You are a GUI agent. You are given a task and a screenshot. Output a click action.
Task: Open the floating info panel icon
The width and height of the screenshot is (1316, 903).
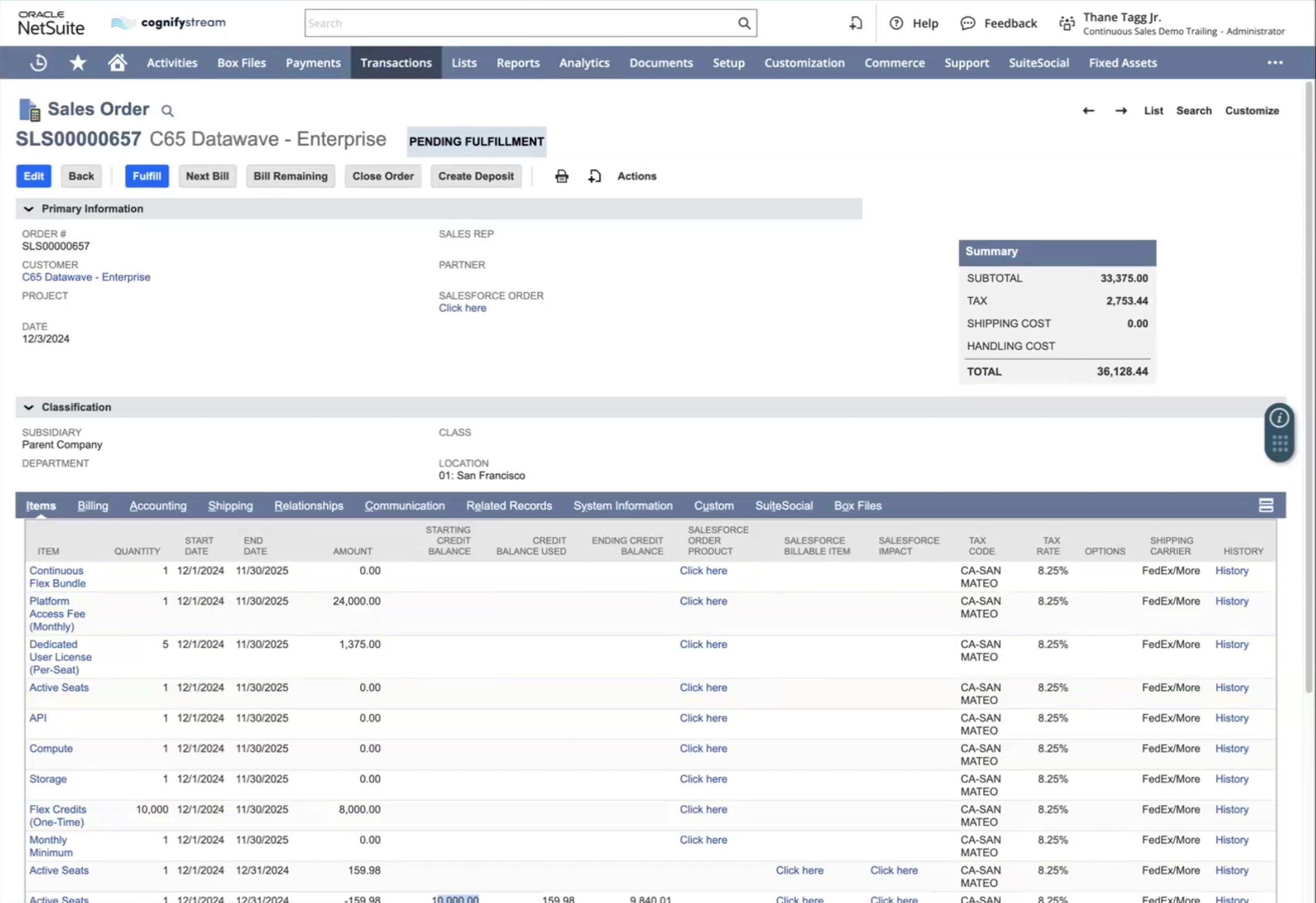[x=1279, y=418]
